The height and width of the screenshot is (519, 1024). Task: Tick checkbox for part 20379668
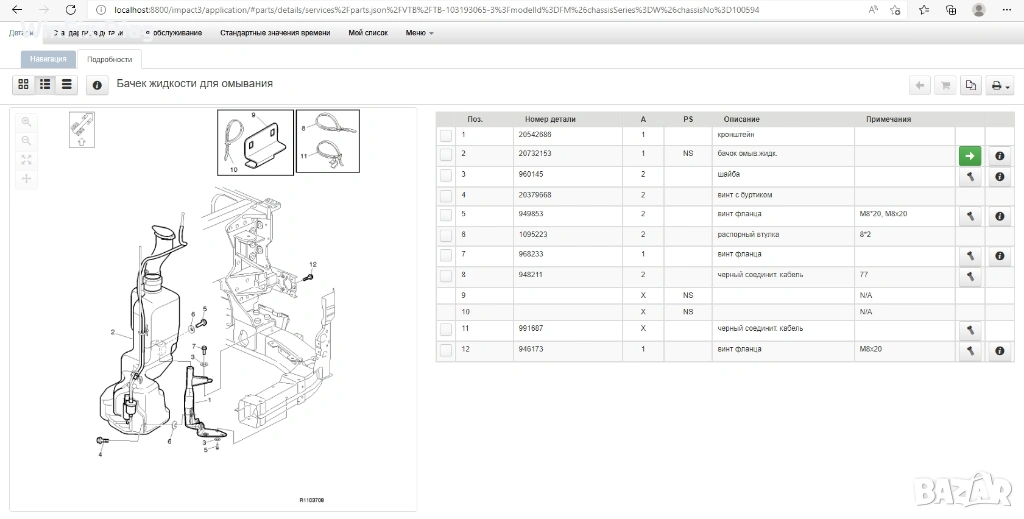click(446, 196)
